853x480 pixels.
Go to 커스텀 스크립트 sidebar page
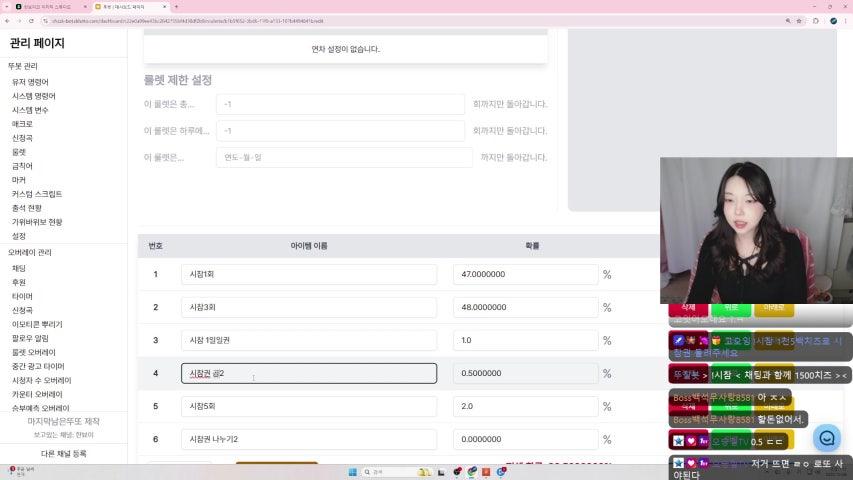click(37, 194)
